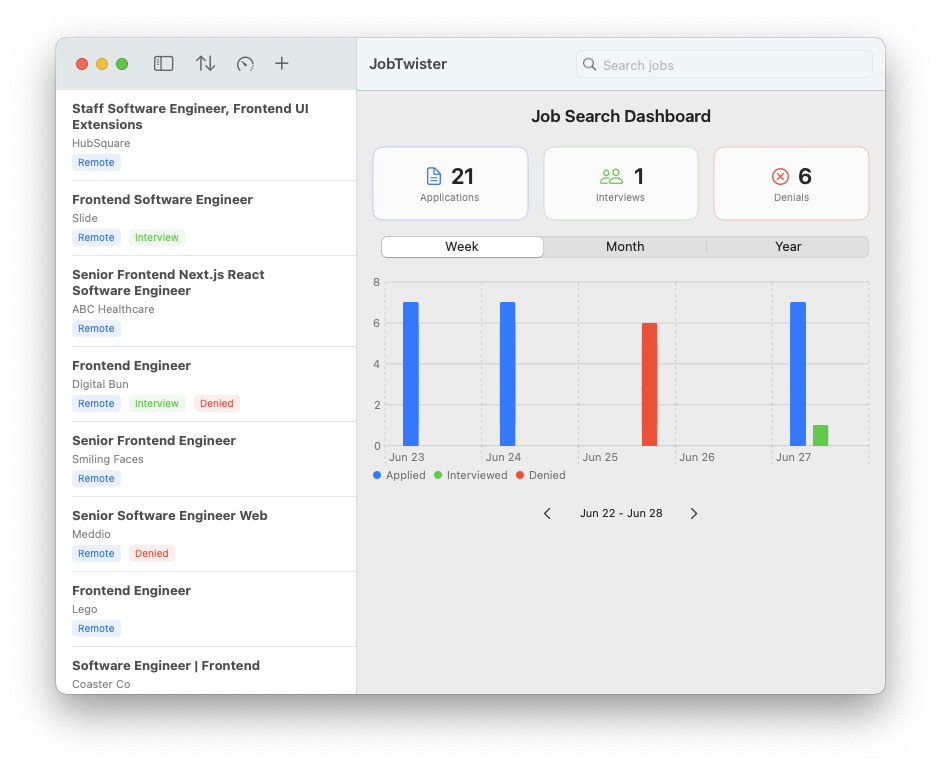Click the Interviews people icon

[x=612, y=176]
